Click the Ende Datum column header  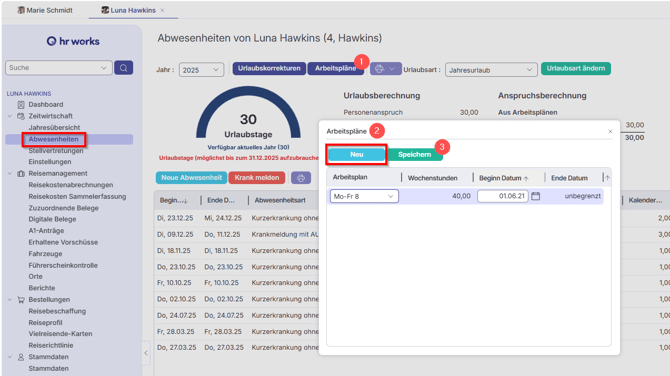click(x=569, y=178)
